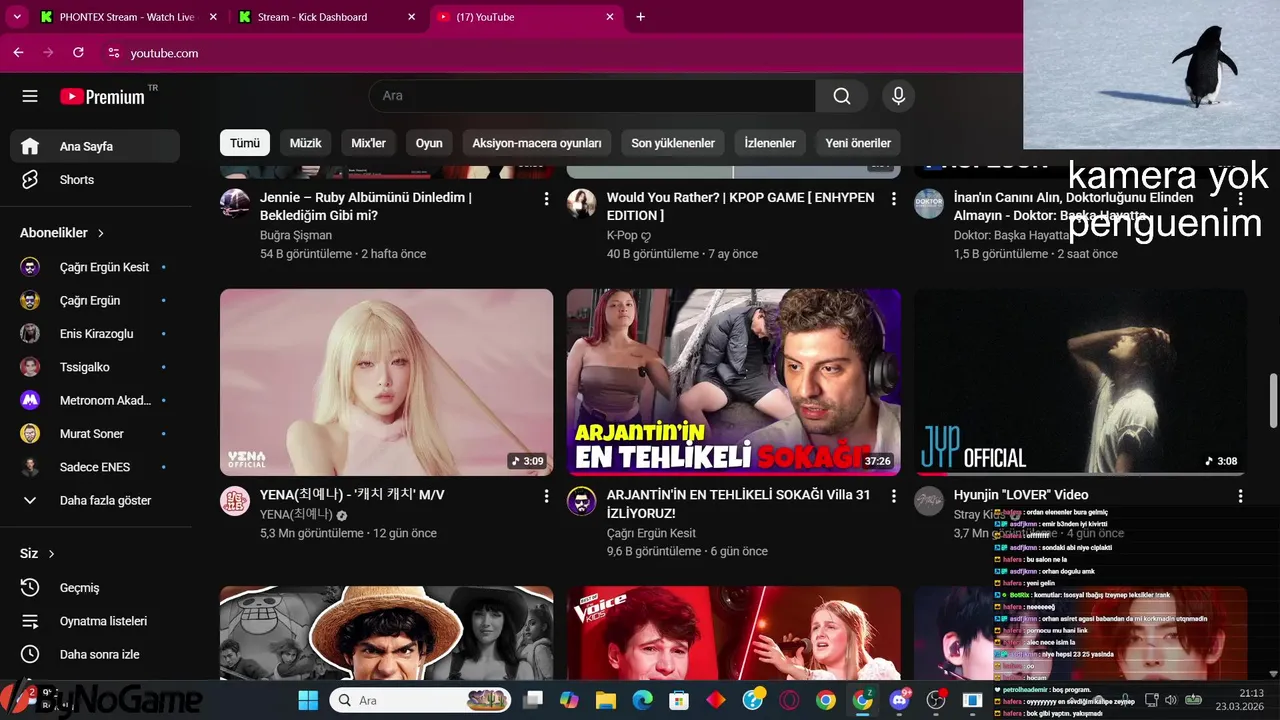The image size is (1280, 720).
Task: Open Sadece ENES subscription
Action: pos(95,467)
